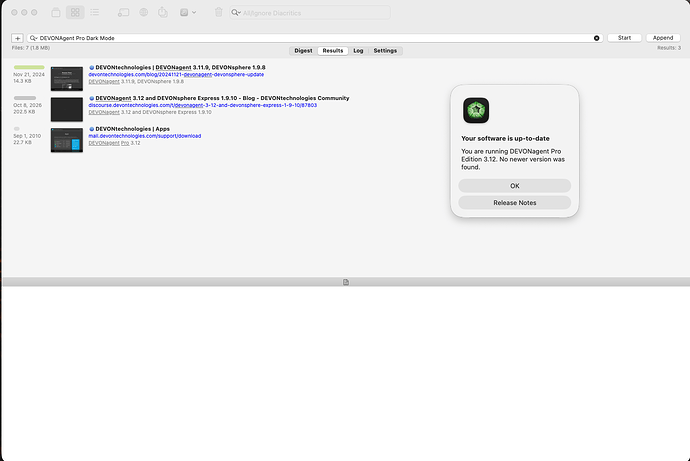The height and width of the screenshot is (461, 690).
Task: Open the discourse.devontechnologies.com result link
Action: click(202, 106)
